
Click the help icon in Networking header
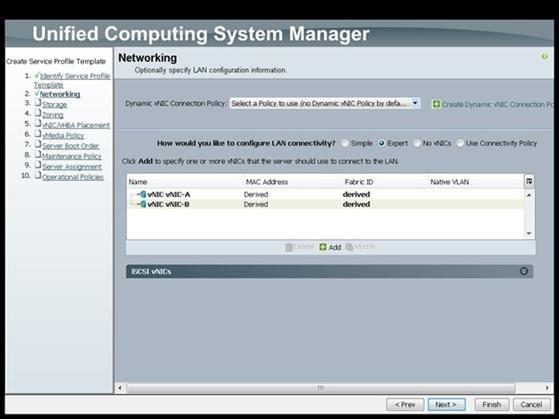click(544, 56)
